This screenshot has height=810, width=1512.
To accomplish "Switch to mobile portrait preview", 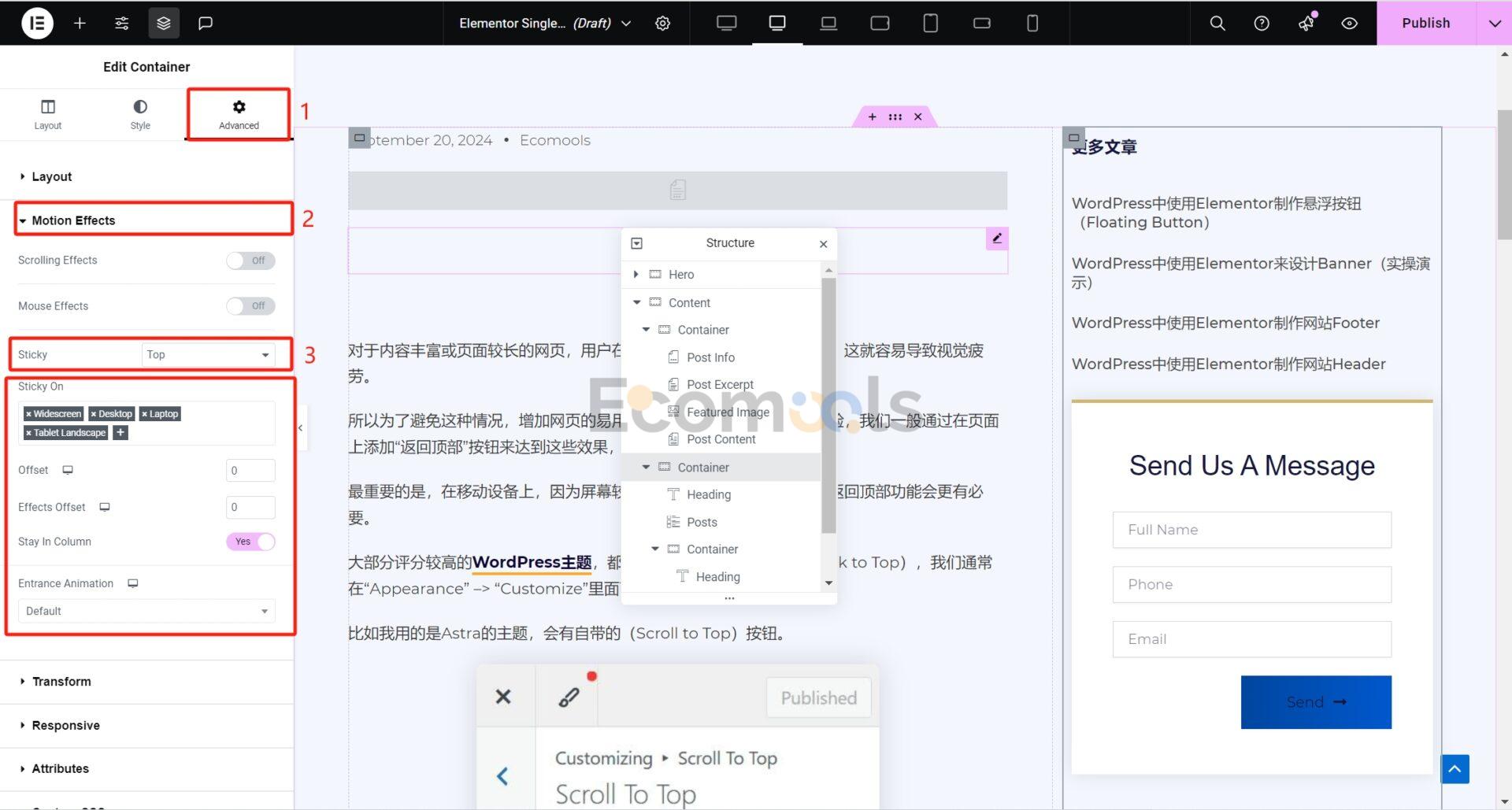I will (1032, 23).
